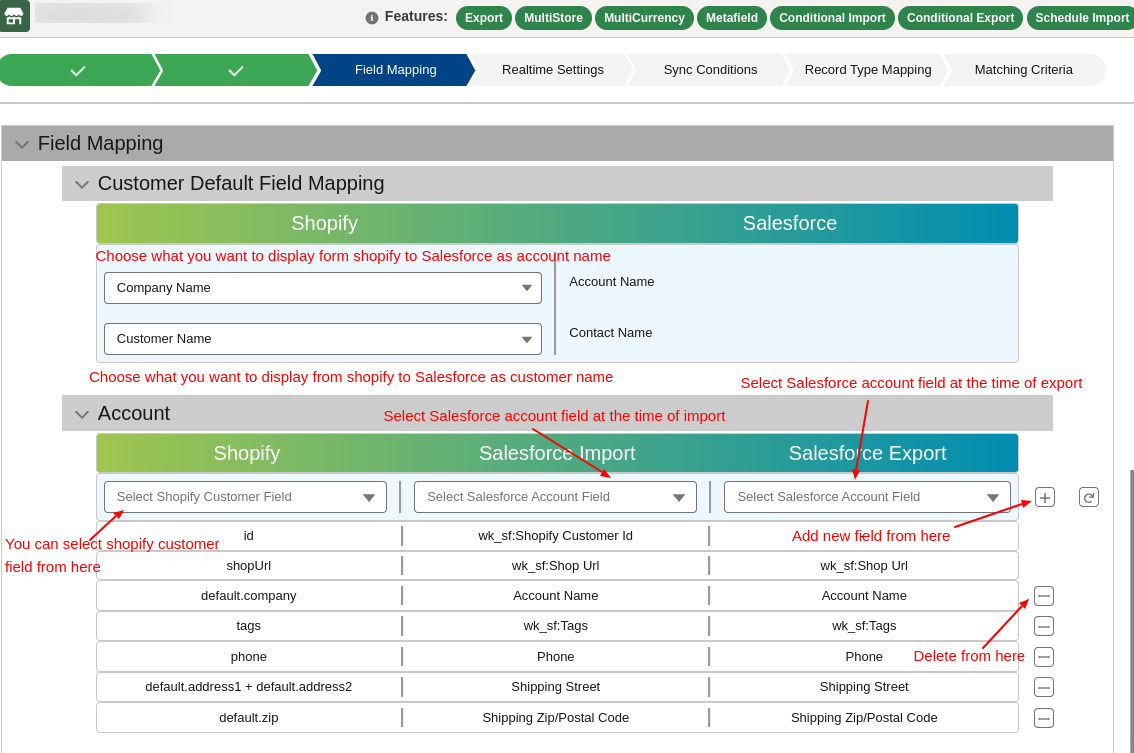Open the Record Type Mapping step

click(867, 70)
